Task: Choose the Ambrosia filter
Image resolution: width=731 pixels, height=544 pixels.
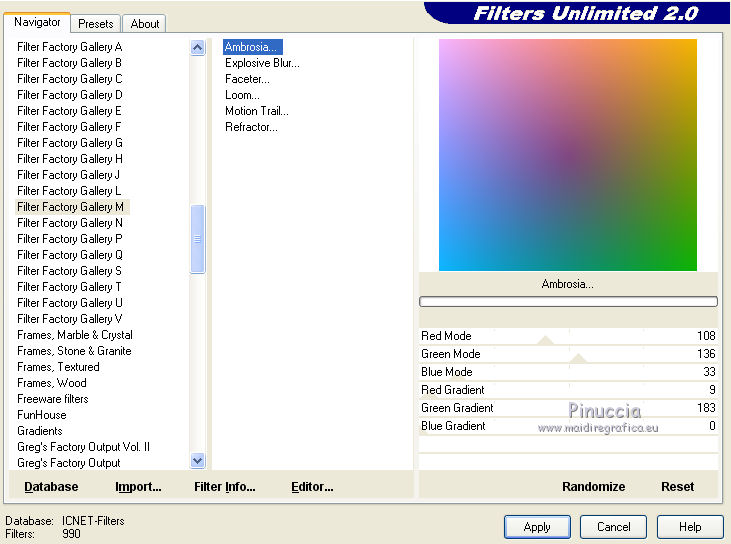Action: [x=252, y=47]
